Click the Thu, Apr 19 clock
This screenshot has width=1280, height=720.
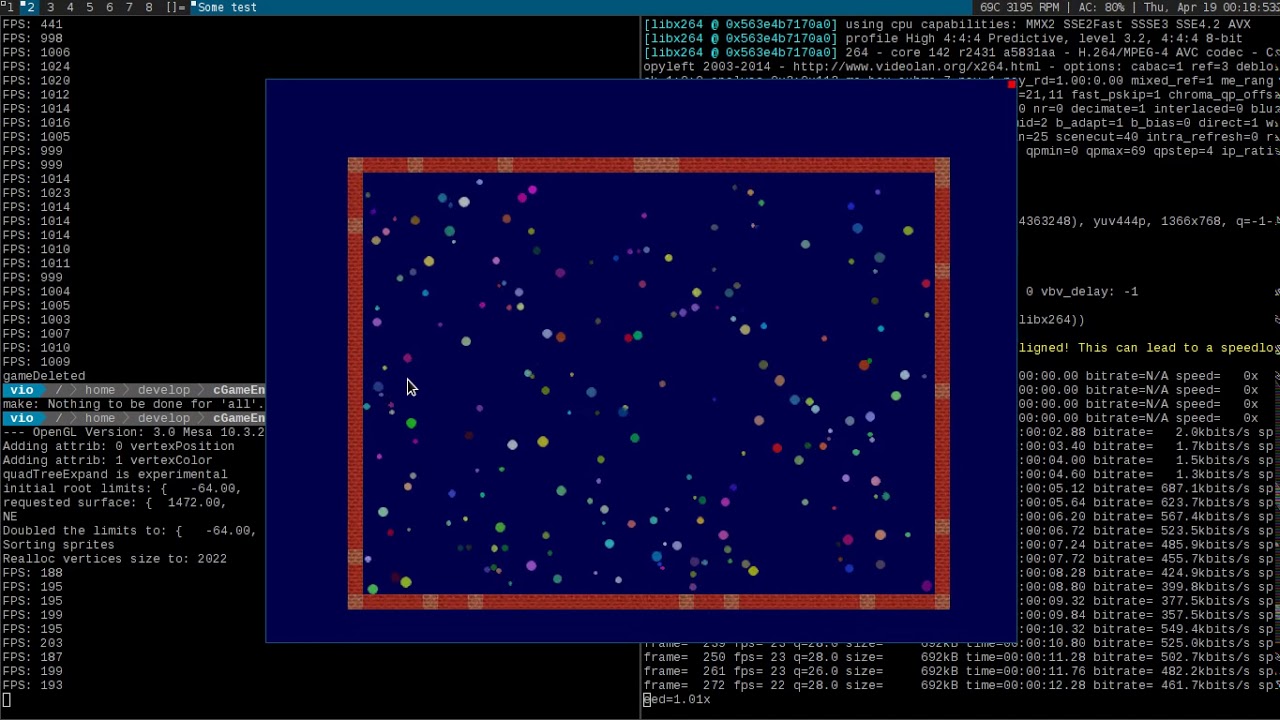click(1211, 7)
